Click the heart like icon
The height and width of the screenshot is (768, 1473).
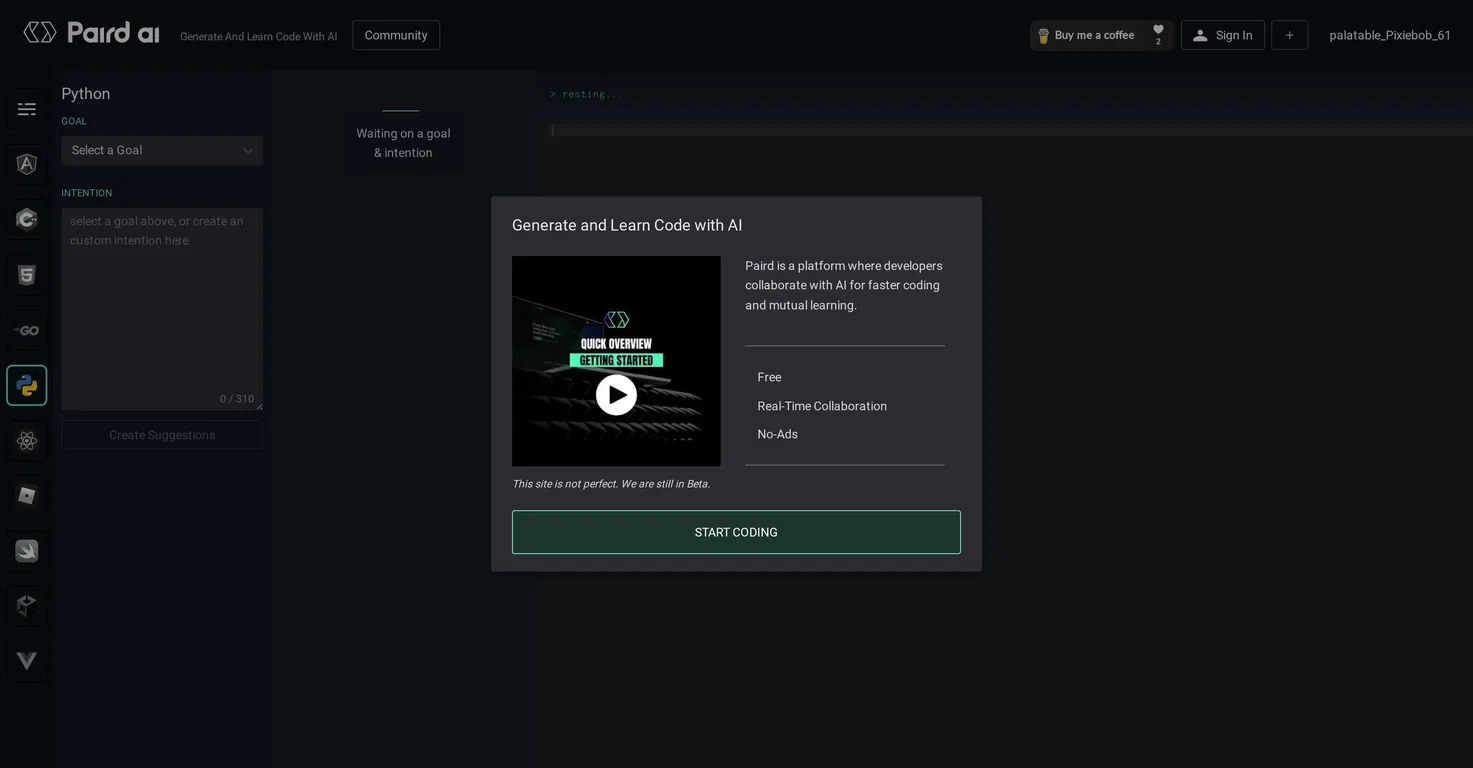(x=1158, y=30)
